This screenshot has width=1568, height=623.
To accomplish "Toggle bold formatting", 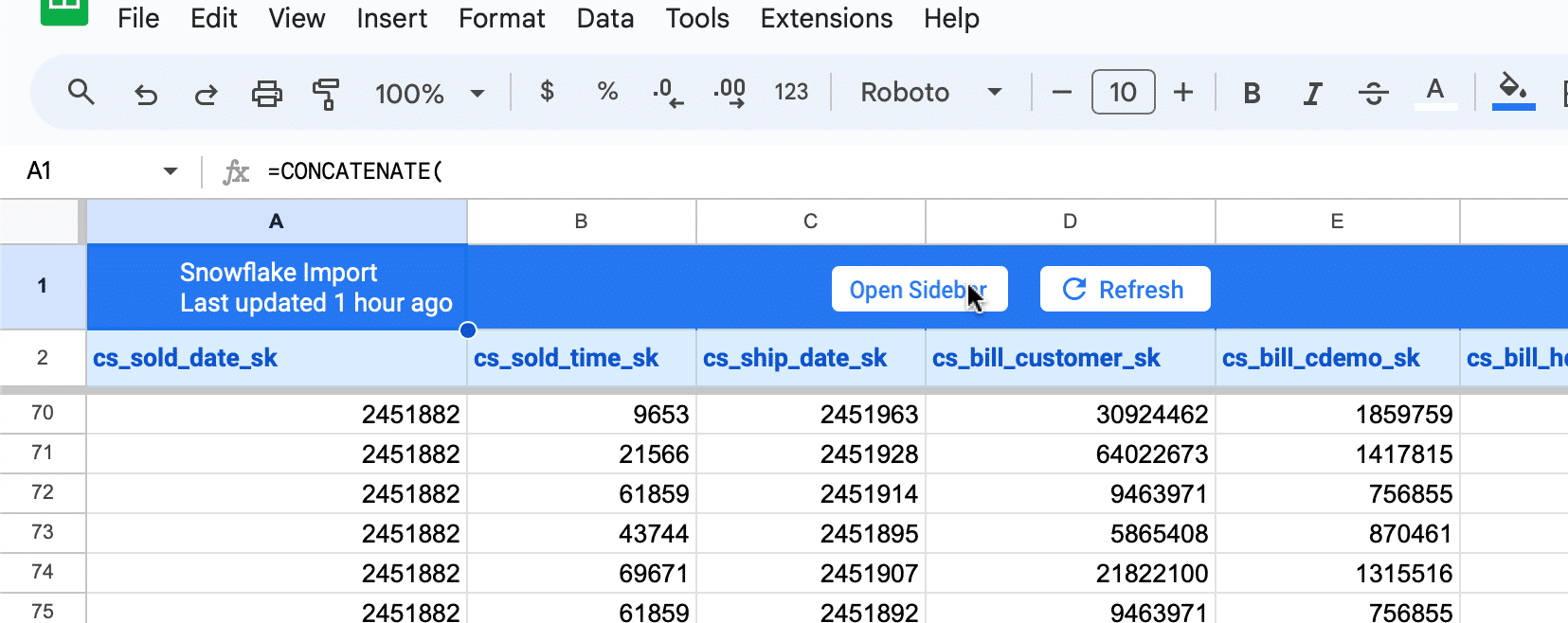I will (1252, 93).
